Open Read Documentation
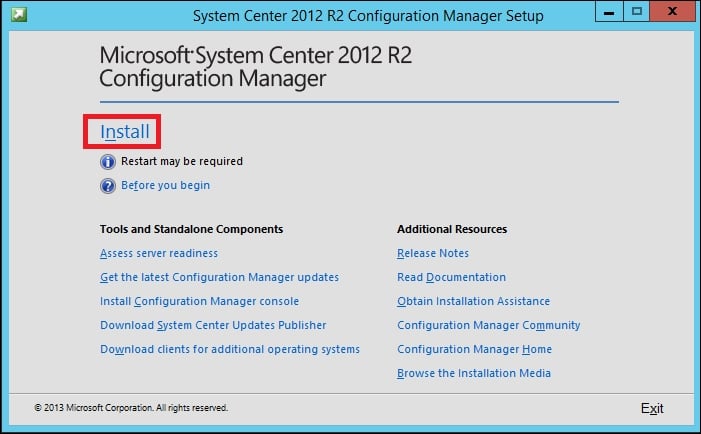This screenshot has height=434, width=701. coord(452,278)
